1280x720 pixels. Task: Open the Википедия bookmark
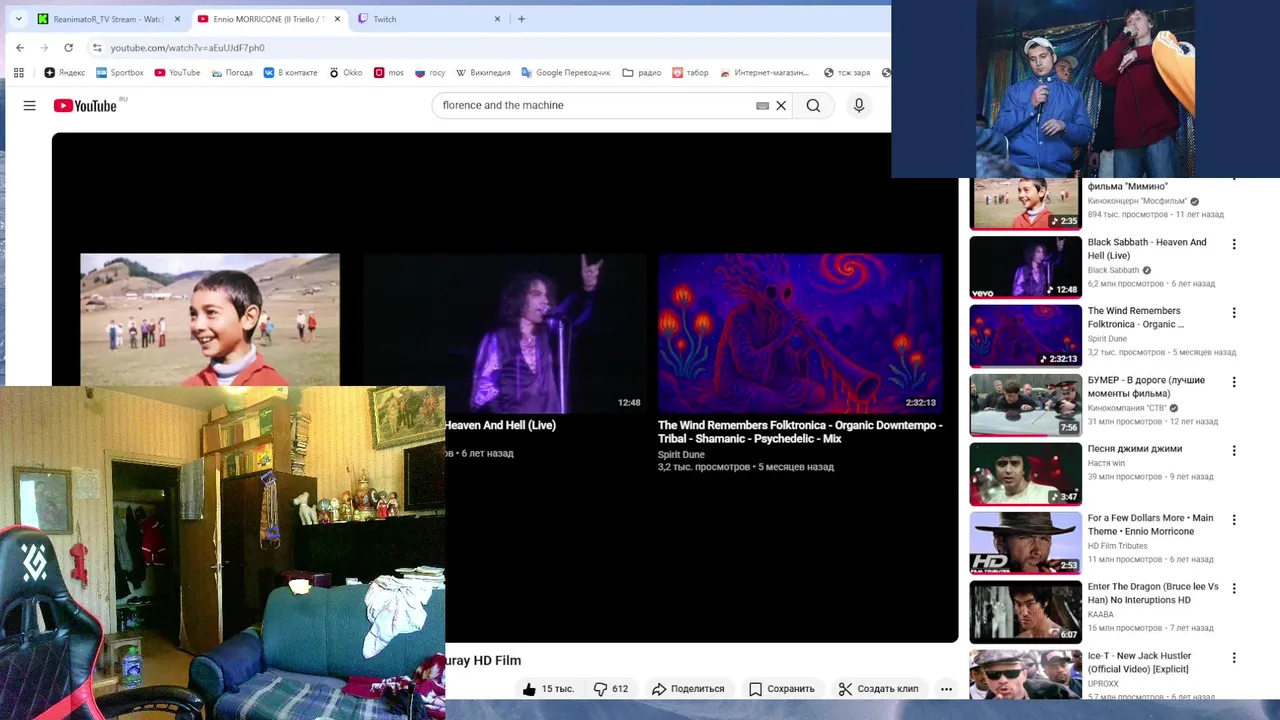pos(483,72)
